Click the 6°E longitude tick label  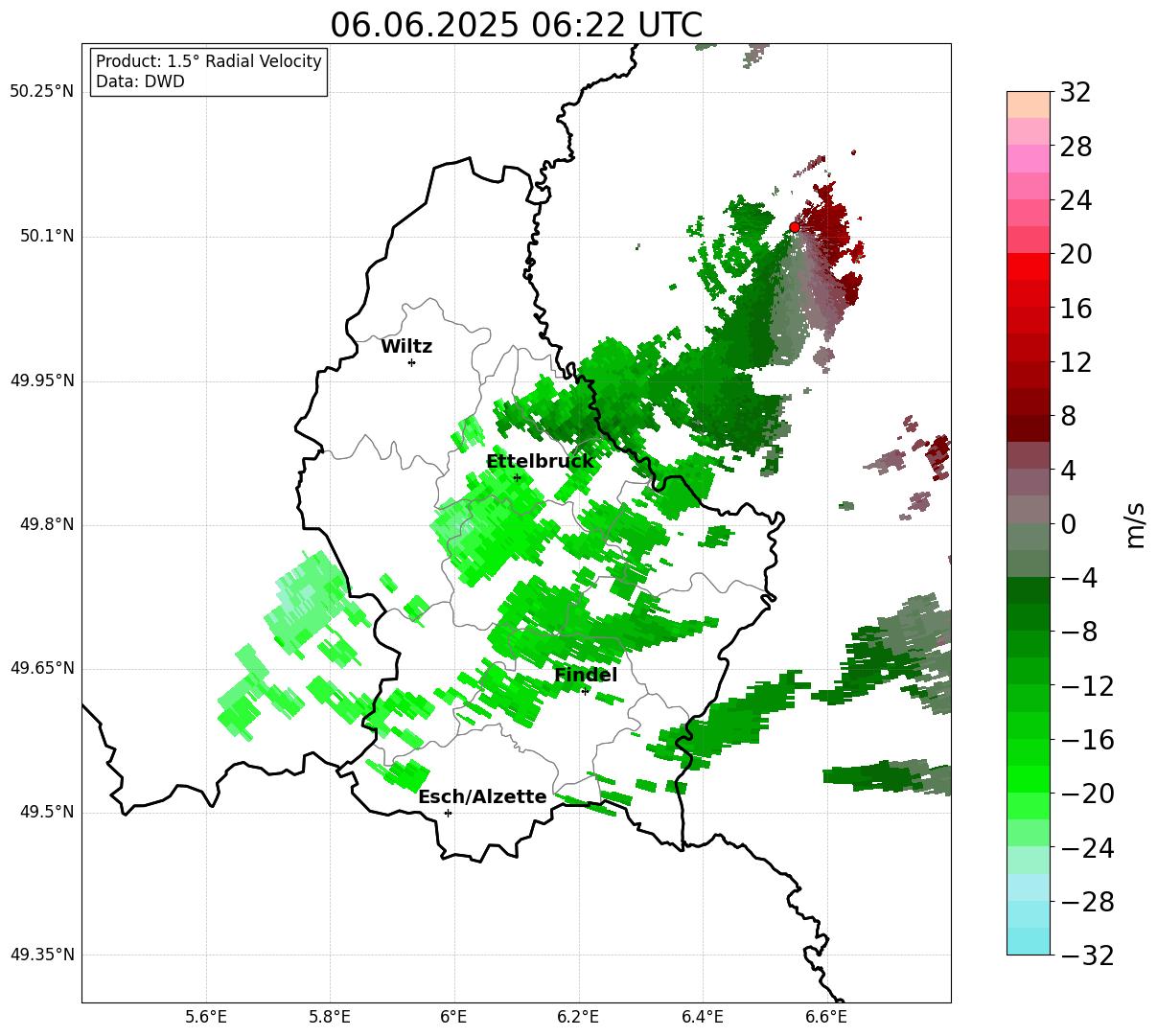point(453,1017)
